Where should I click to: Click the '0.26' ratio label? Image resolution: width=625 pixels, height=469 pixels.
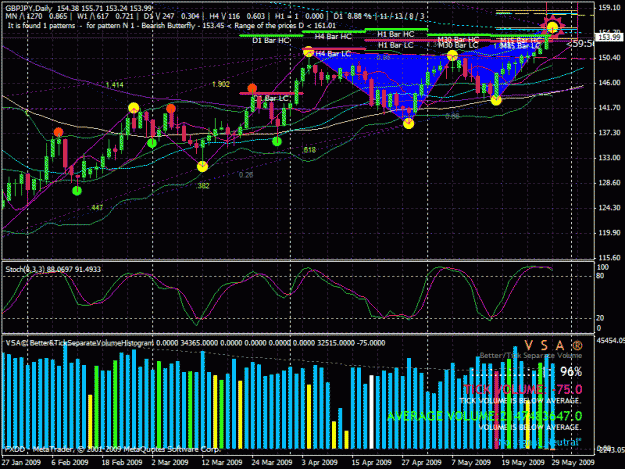(246, 175)
